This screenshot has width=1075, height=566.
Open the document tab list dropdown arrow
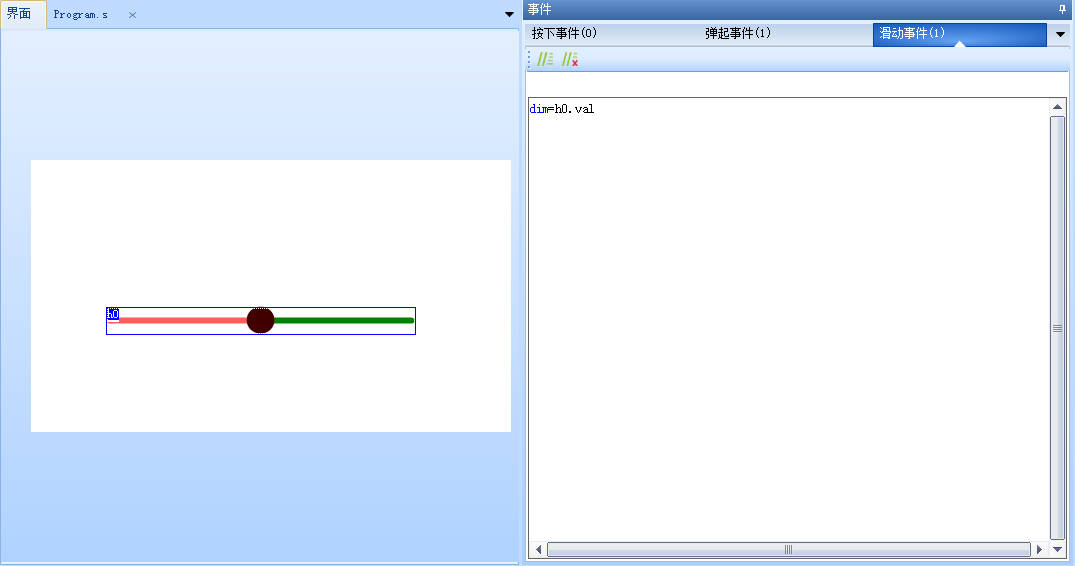pos(509,15)
